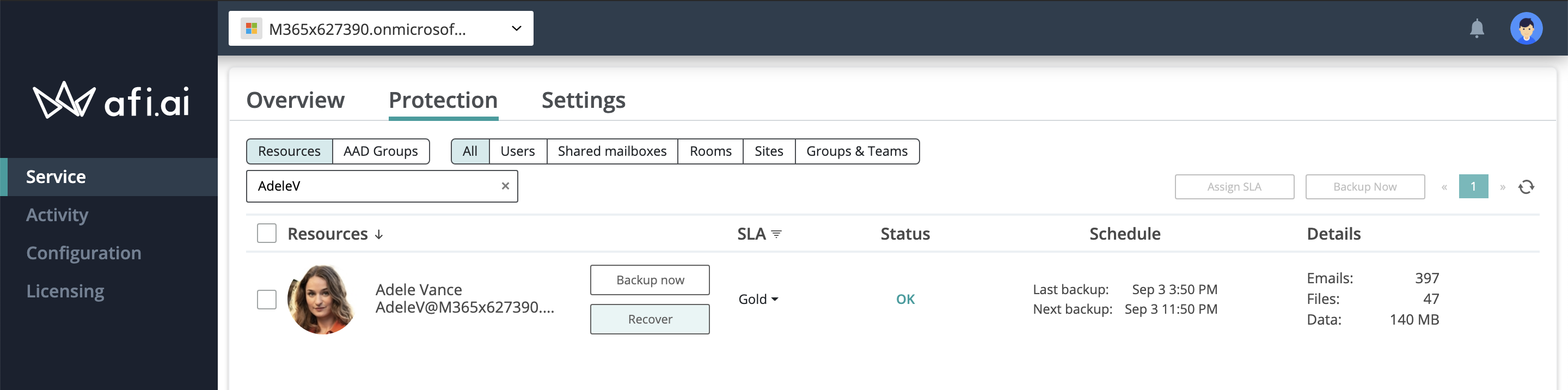Click the Files count 47

click(x=1431, y=299)
